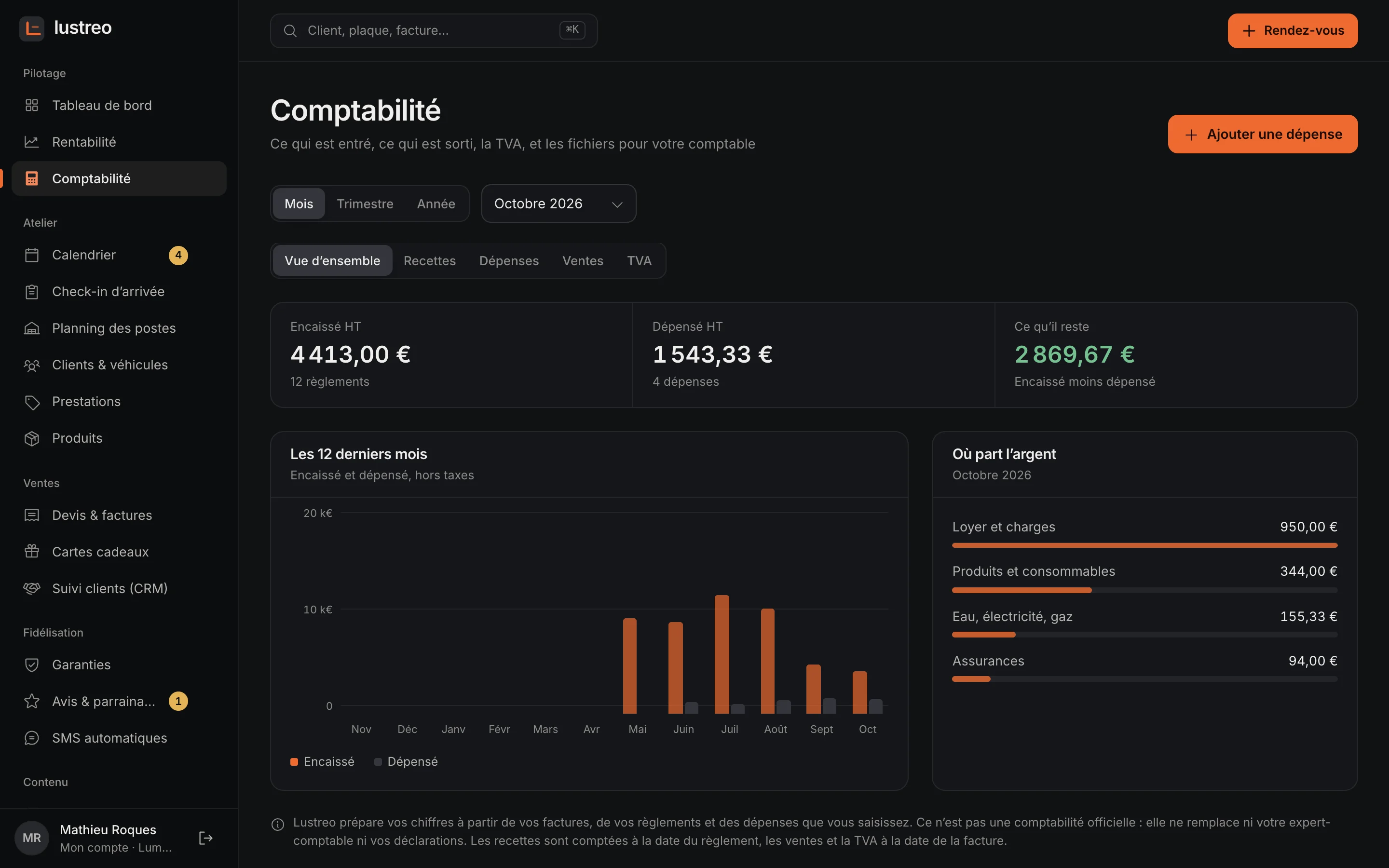Click the Comptabilité calculator icon
This screenshot has width=1389, height=868.
tap(31, 178)
